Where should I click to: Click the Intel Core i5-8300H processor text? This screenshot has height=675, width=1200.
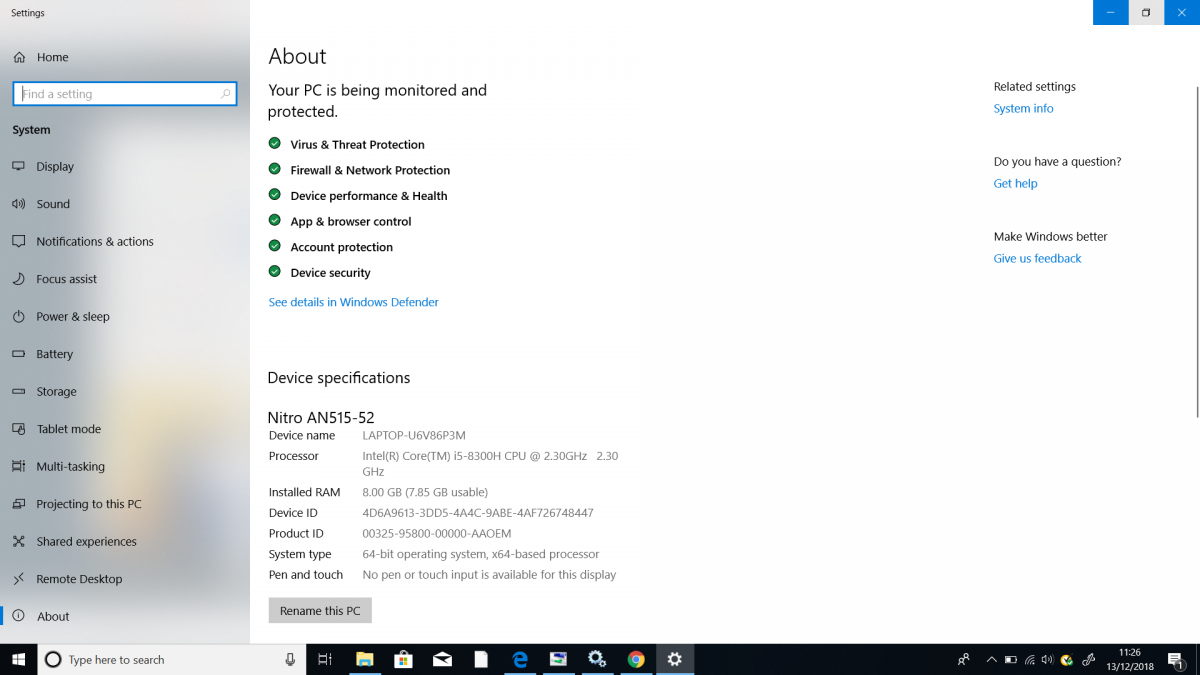pos(490,463)
